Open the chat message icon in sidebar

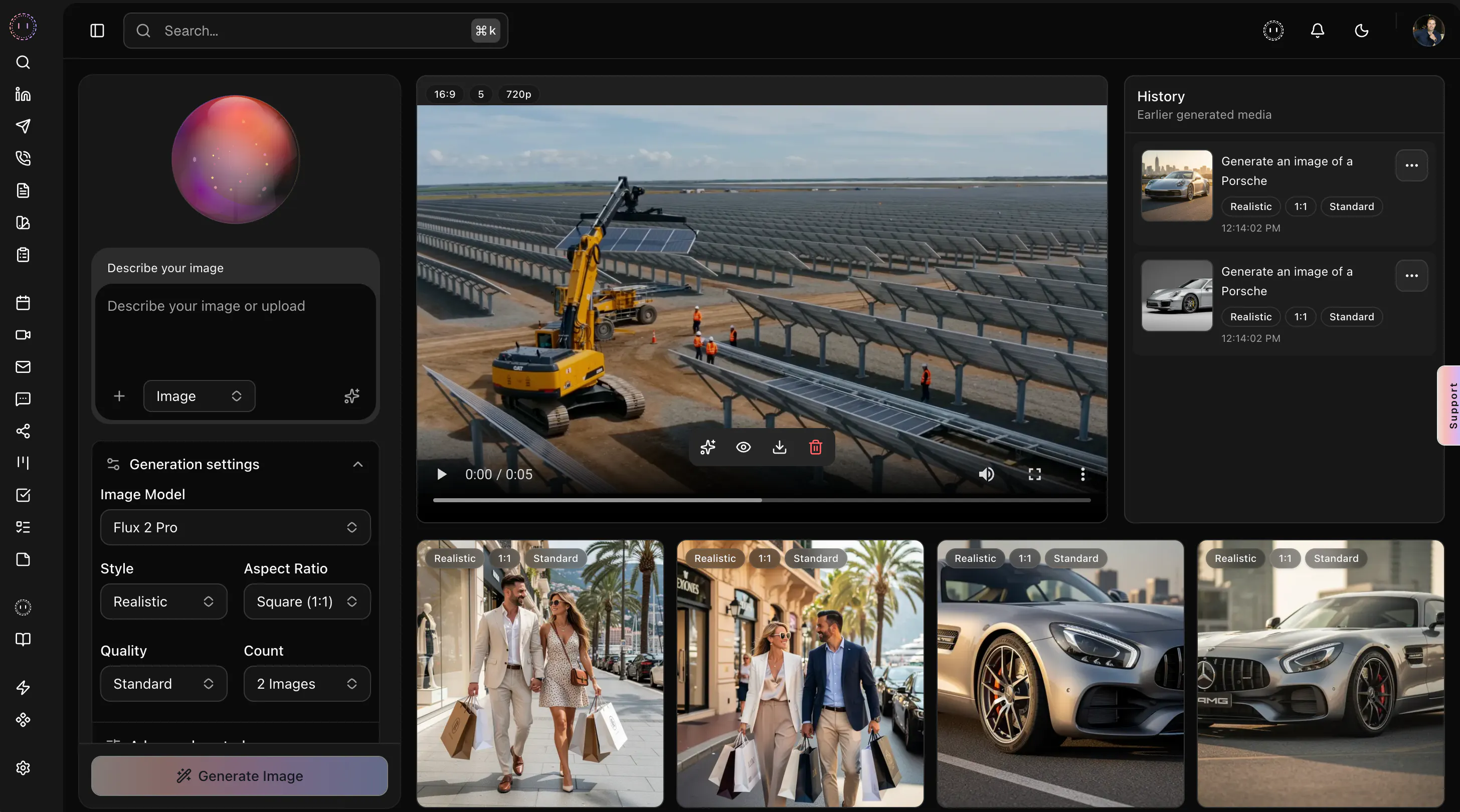23,399
